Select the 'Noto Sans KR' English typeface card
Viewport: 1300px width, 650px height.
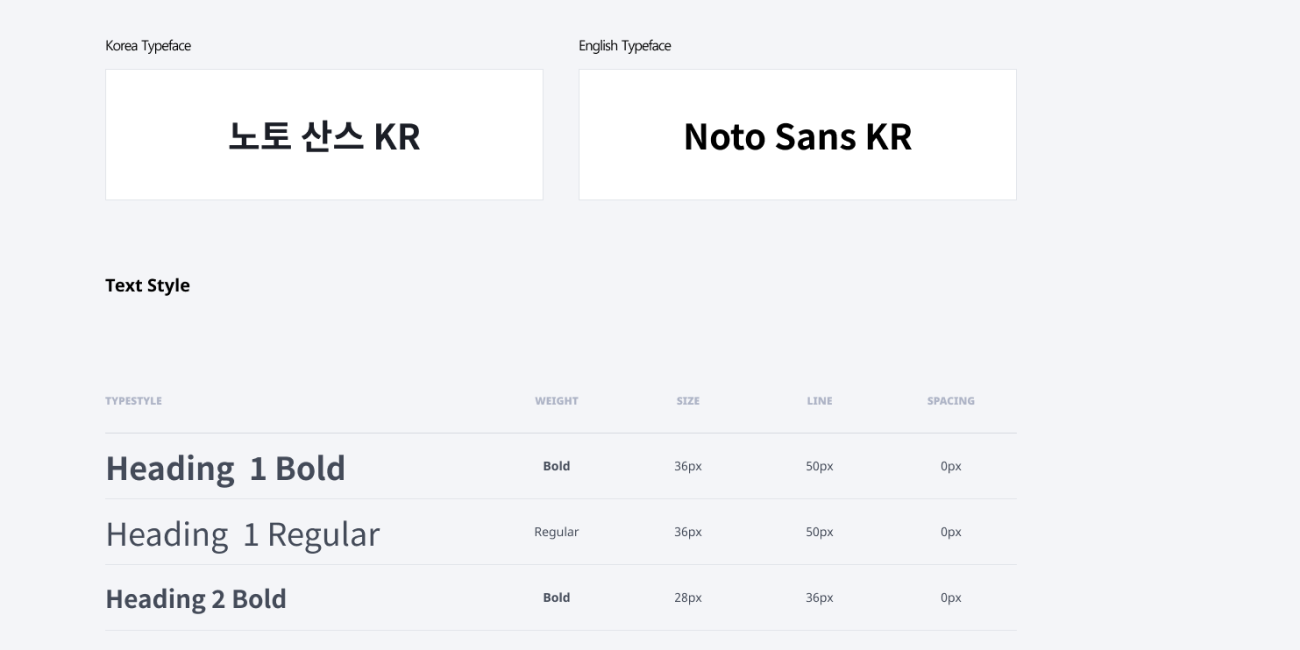tap(797, 135)
